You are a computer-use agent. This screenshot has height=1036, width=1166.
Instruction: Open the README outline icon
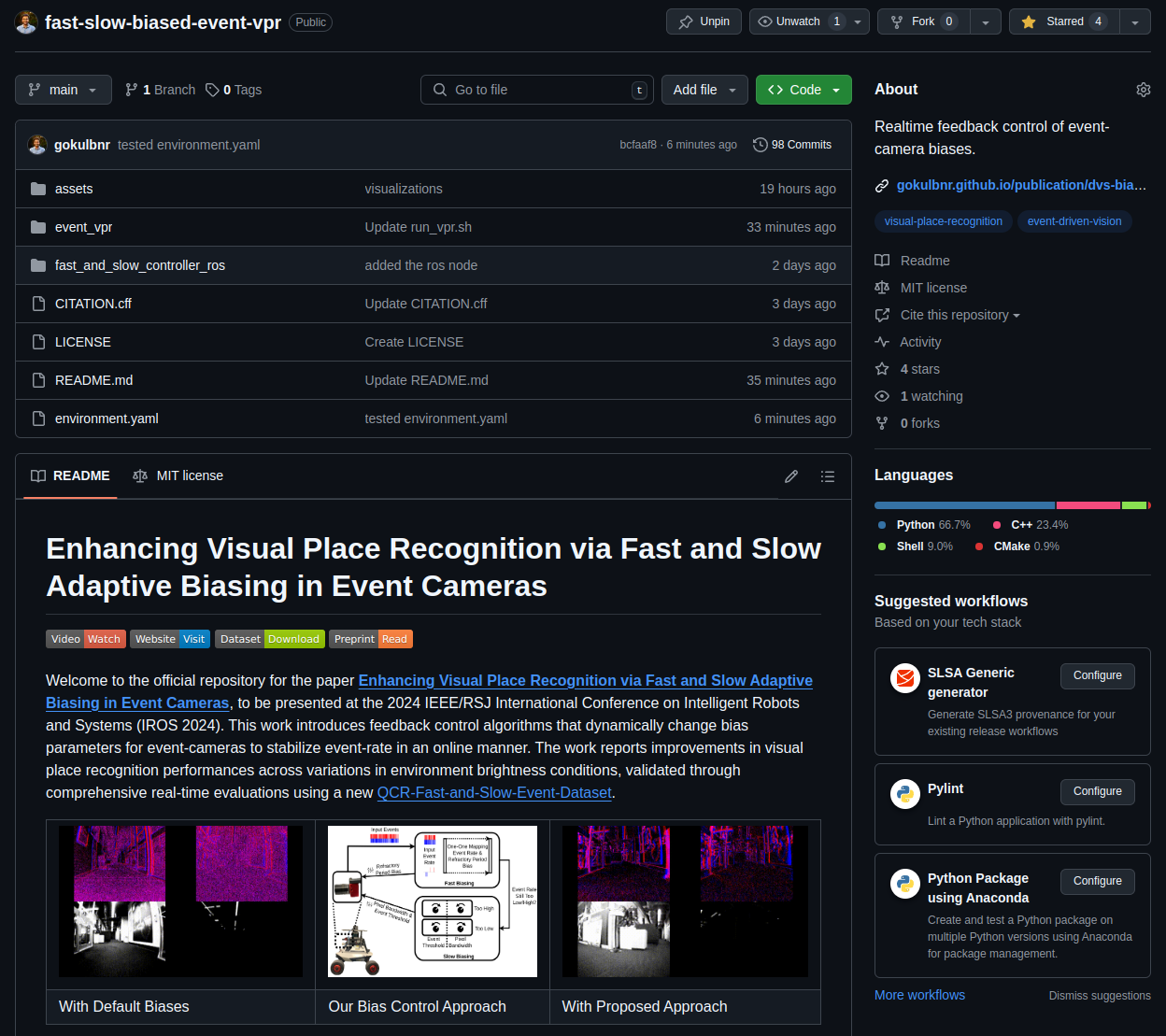coord(828,476)
